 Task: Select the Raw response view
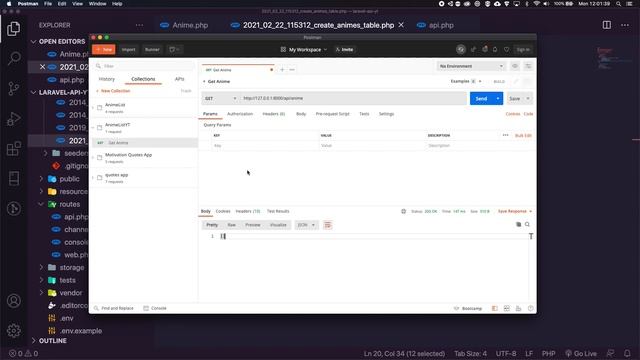pos(231,225)
